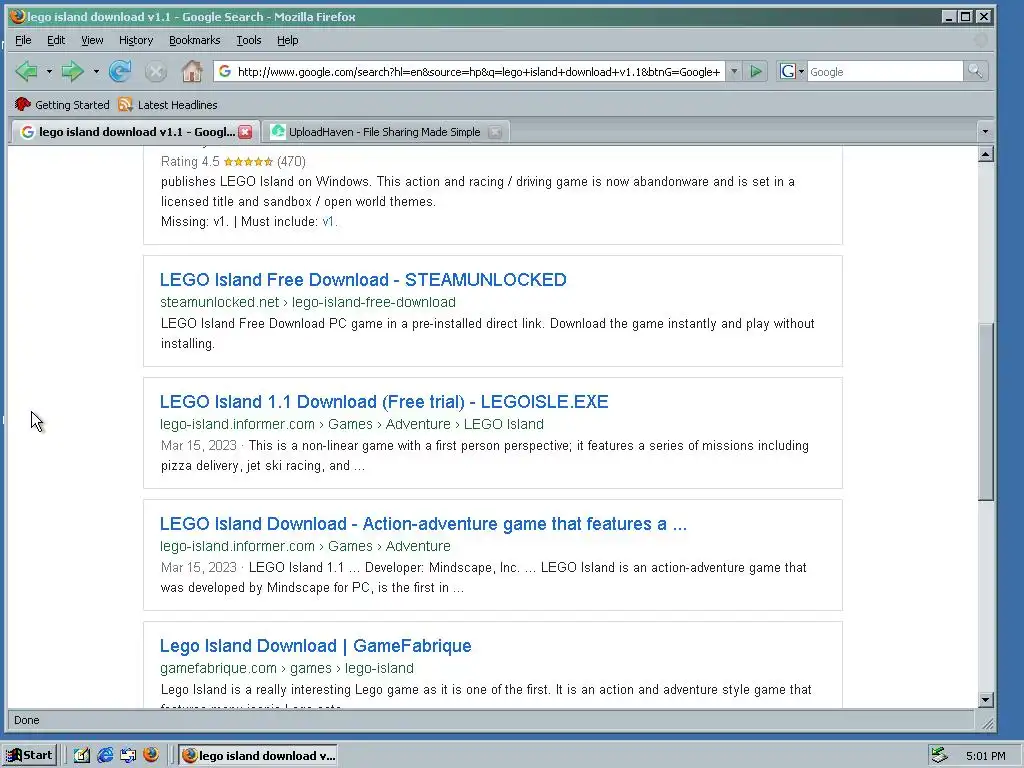Click the Latest Headlines bookmark label
The width and height of the screenshot is (1024, 768).
click(x=178, y=104)
